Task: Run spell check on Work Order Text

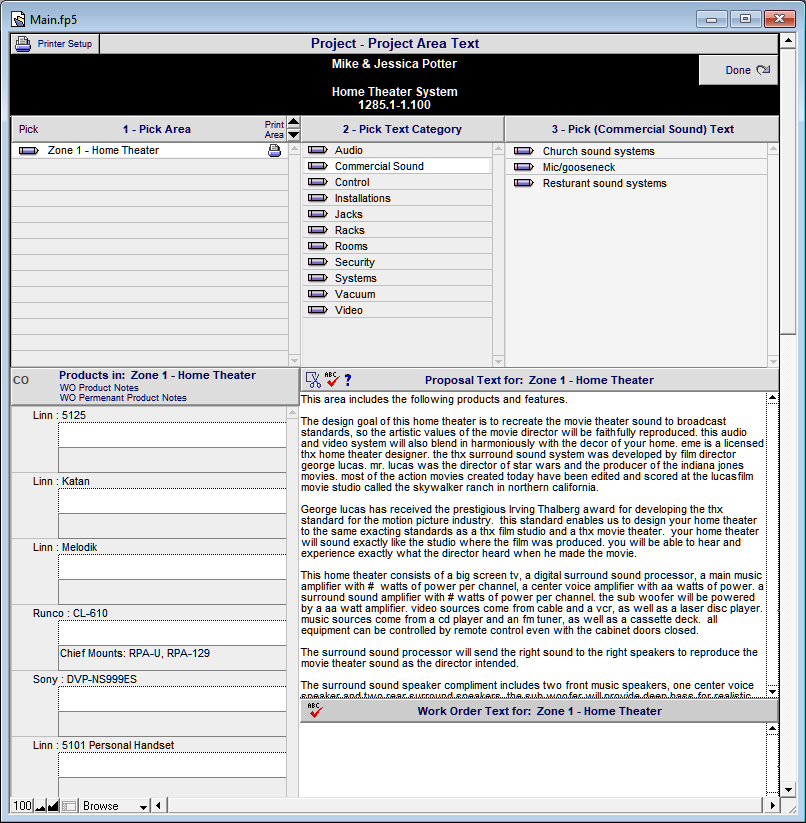Action: click(315, 711)
